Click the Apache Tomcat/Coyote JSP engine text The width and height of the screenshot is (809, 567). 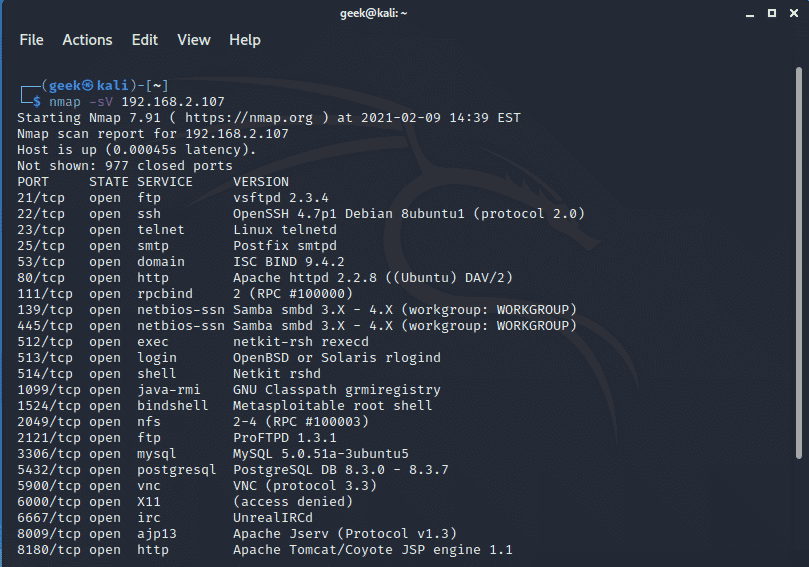pyautogui.click(x=373, y=550)
